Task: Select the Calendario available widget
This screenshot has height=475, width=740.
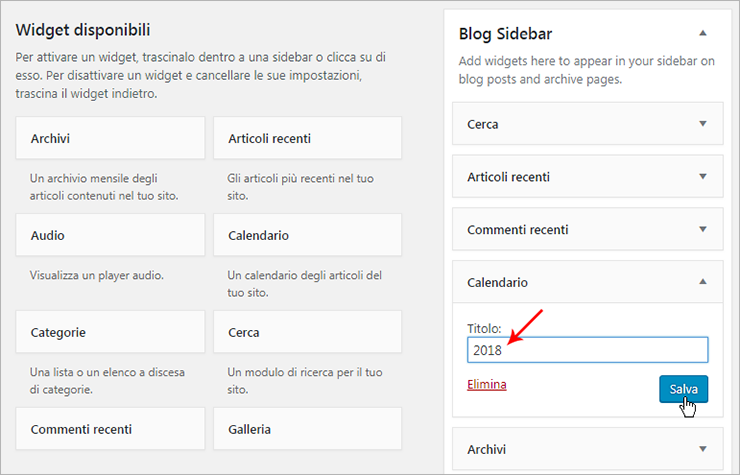Action: 308,235
